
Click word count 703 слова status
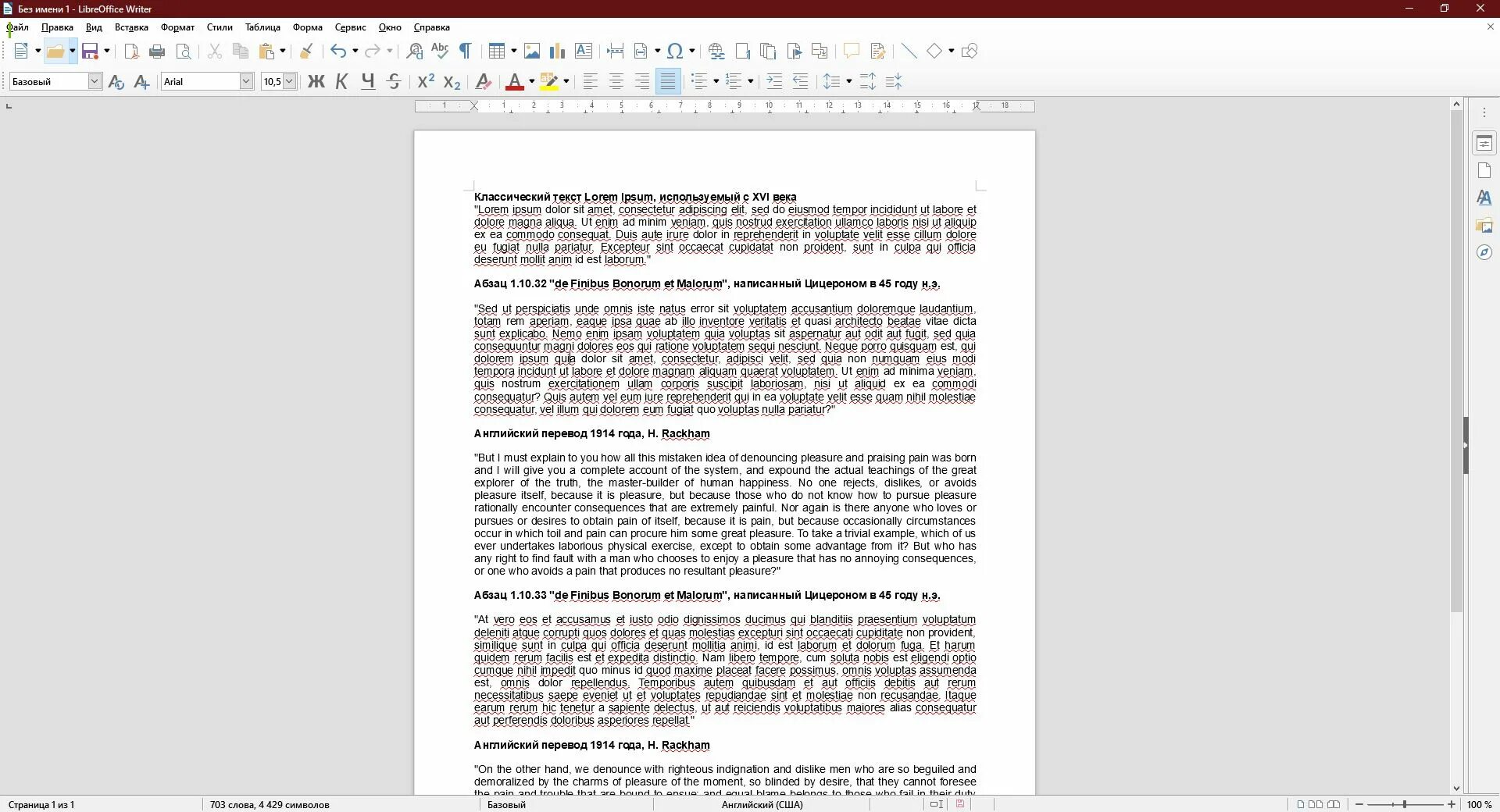tap(270, 804)
